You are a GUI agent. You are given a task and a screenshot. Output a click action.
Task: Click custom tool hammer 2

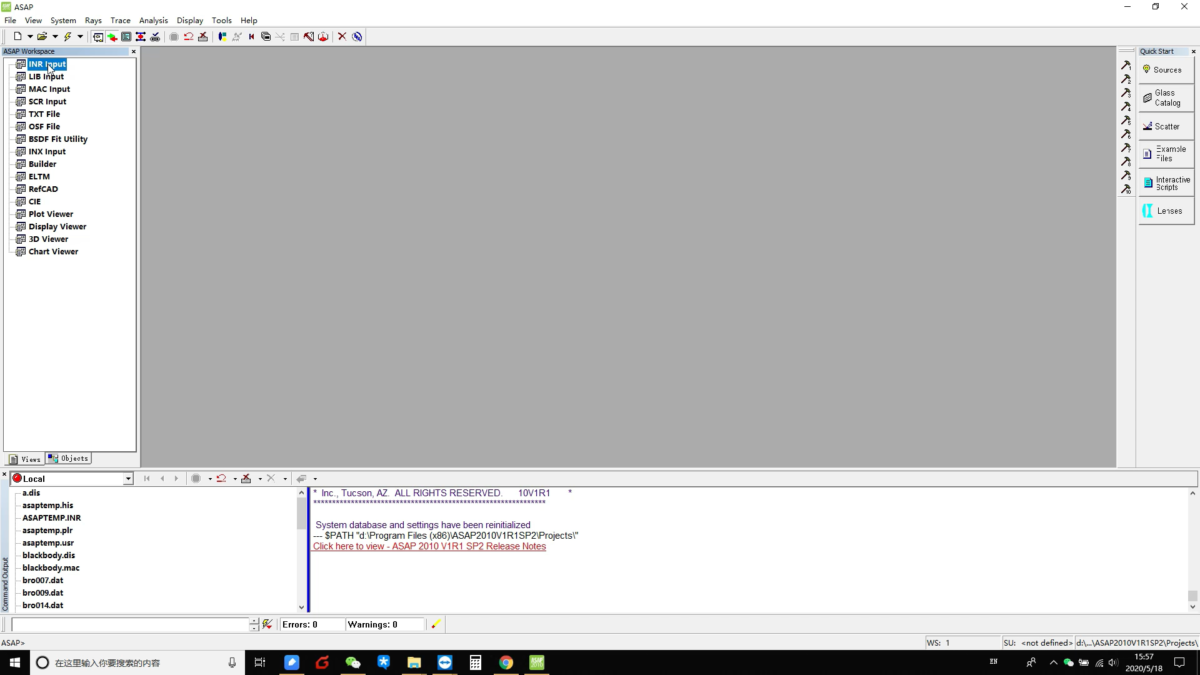pyautogui.click(x=1125, y=79)
